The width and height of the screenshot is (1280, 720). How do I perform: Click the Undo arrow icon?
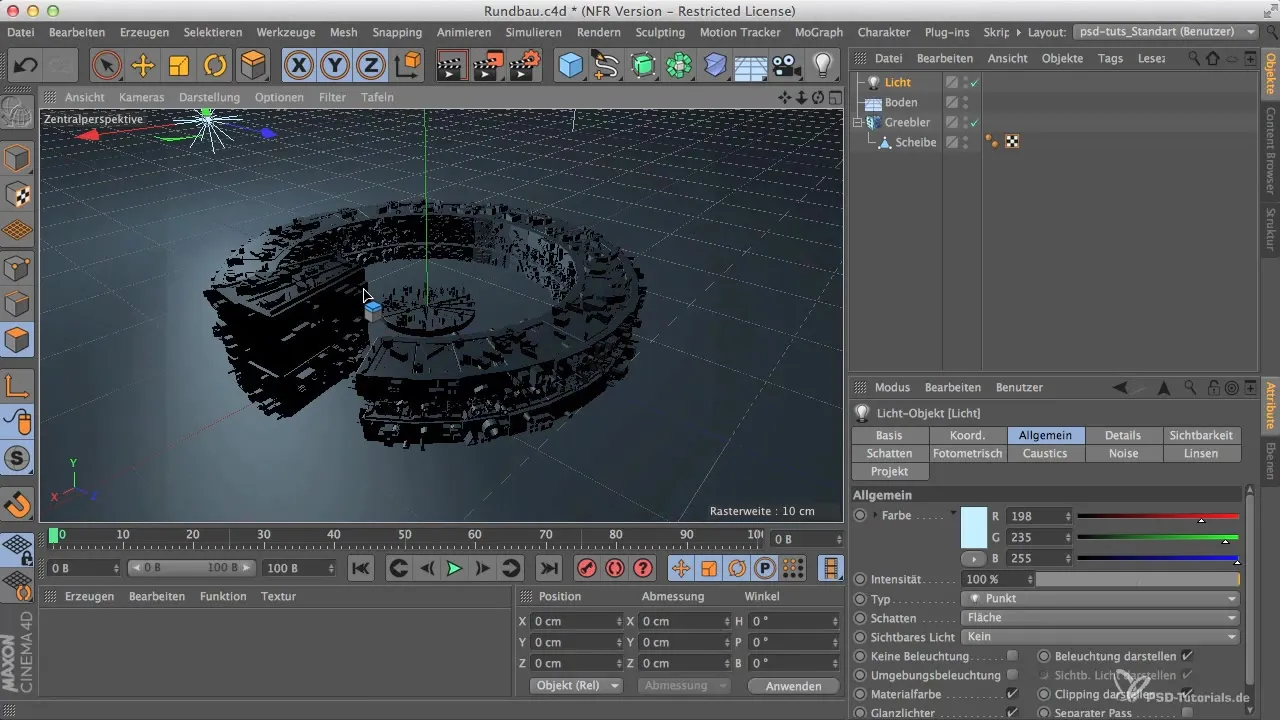(26, 66)
